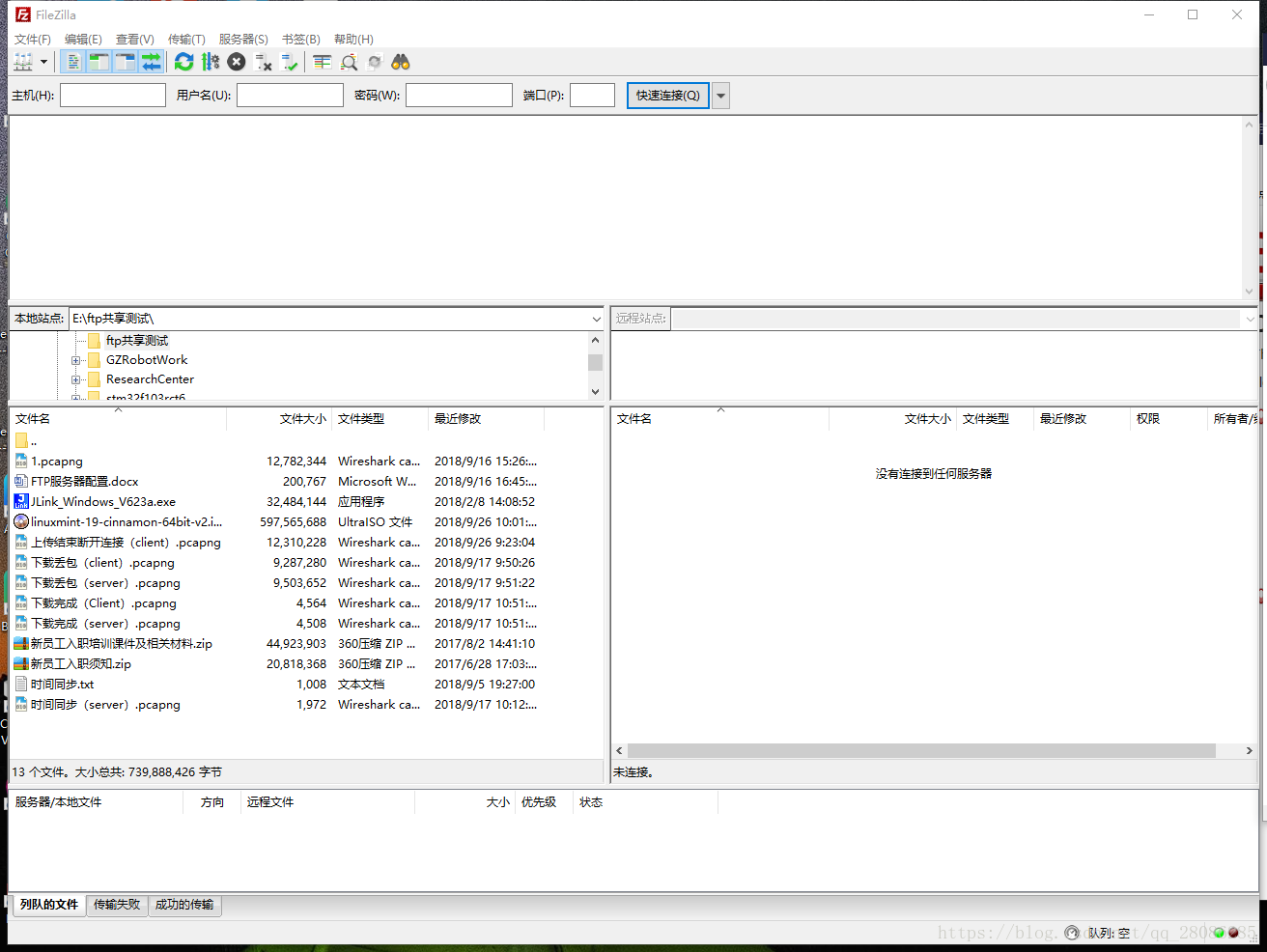Cancel the current operation
The image size is (1267, 952).
click(237, 62)
